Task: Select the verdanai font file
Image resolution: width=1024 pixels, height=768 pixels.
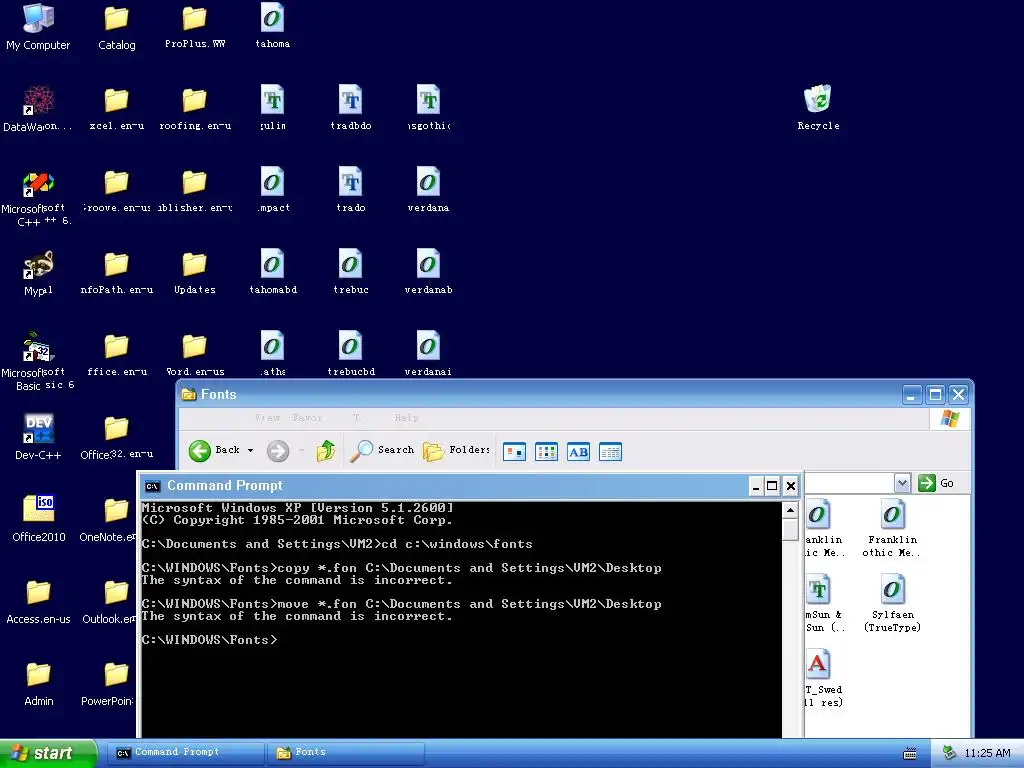Action: pyautogui.click(x=428, y=355)
